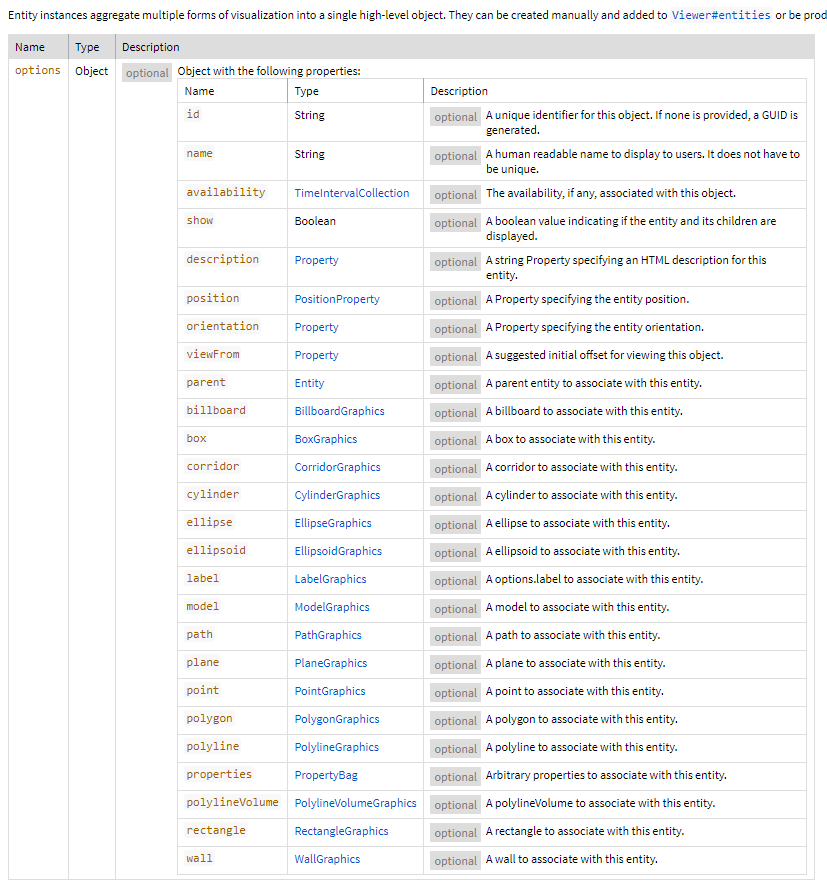
Task: Open the PropertyBag link
Action: (x=326, y=775)
